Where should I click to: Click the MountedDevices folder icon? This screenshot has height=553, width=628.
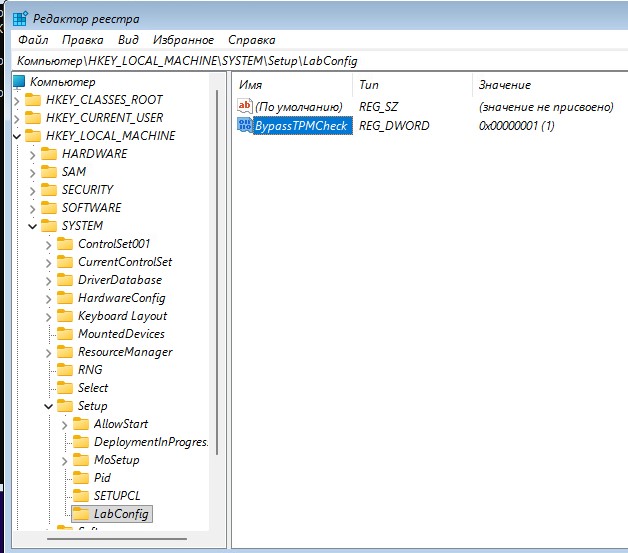(65, 334)
